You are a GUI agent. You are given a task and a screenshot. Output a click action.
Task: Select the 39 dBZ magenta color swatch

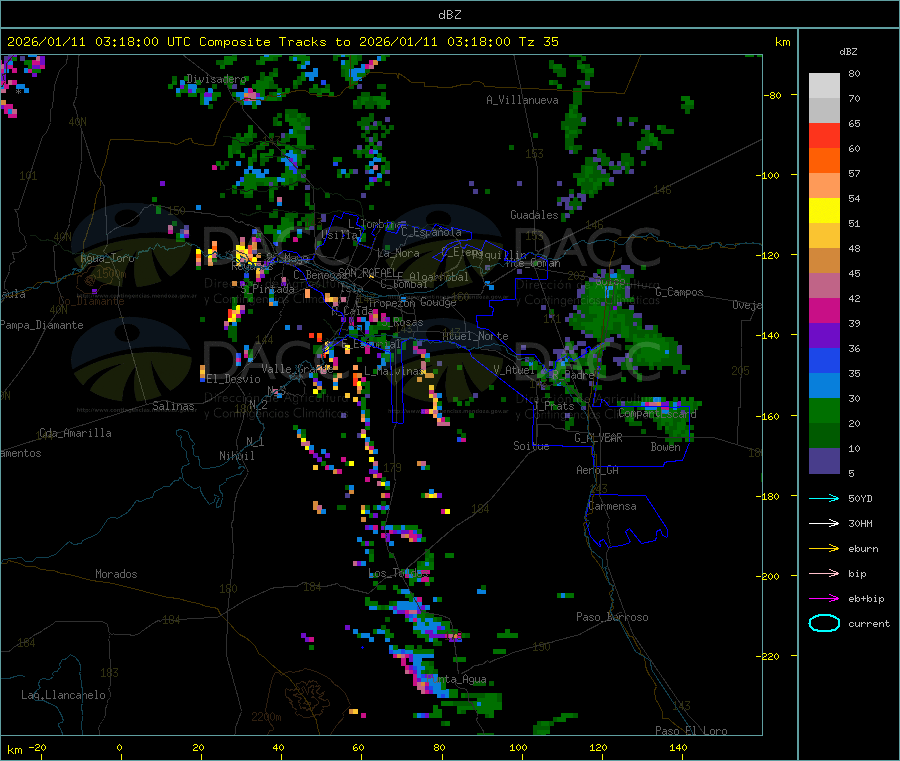tap(824, 310)
